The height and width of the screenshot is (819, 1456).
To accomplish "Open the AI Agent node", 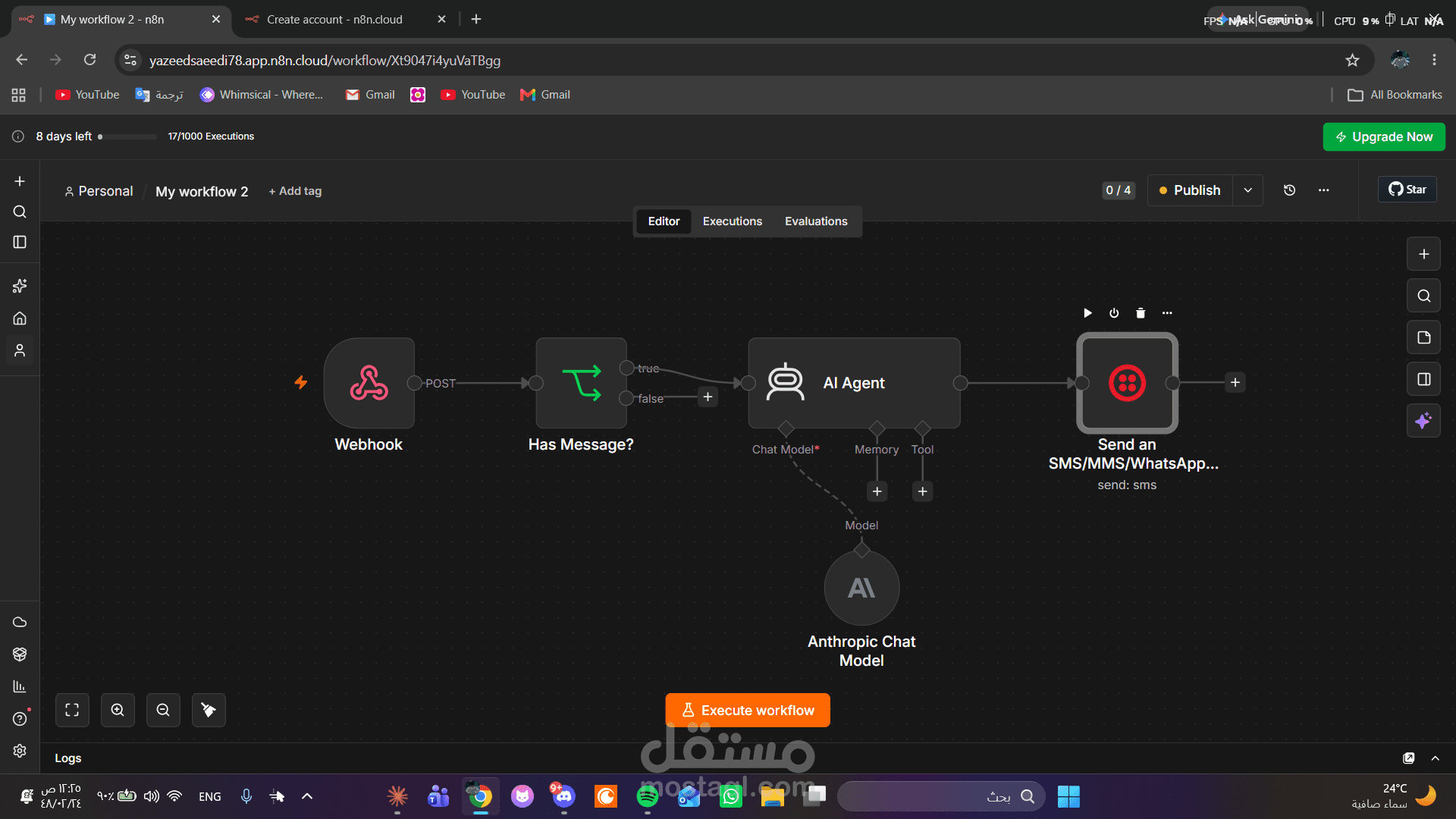I will pyautogui.click(x=854, y=383).
